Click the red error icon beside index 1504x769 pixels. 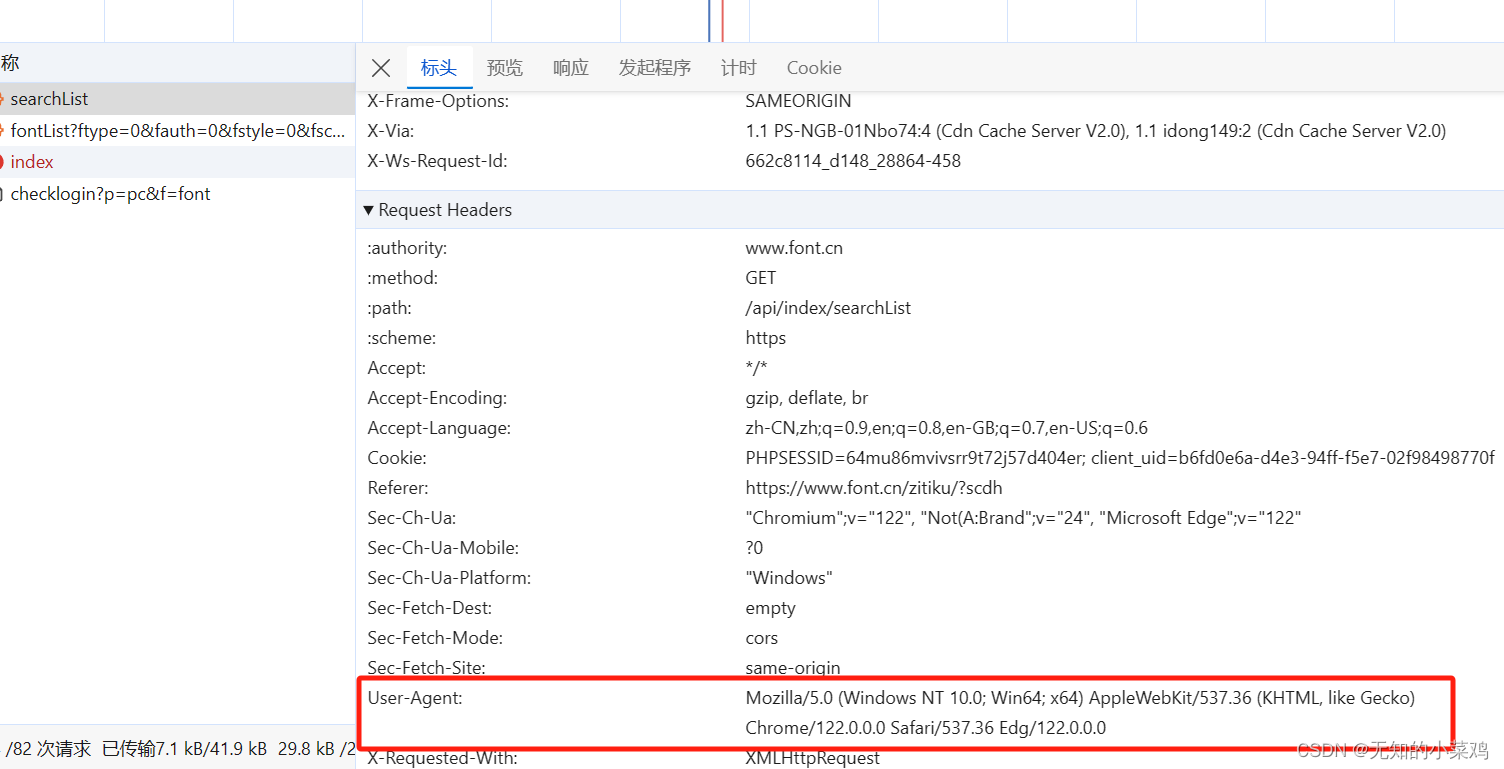pyautogui.click(x=2, y=162)
